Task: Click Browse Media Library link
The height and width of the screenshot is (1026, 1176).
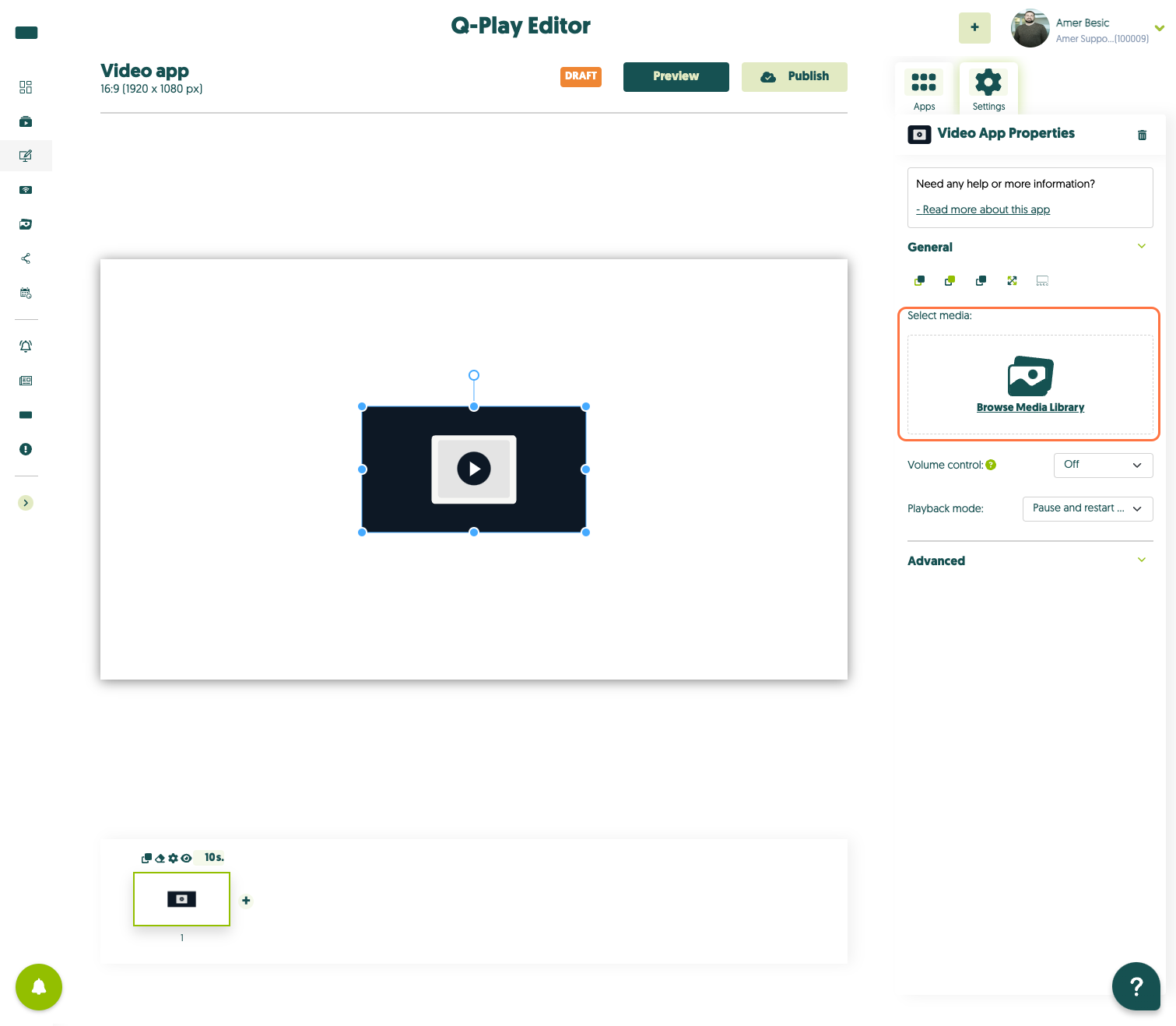Action: click(1030, 407)
